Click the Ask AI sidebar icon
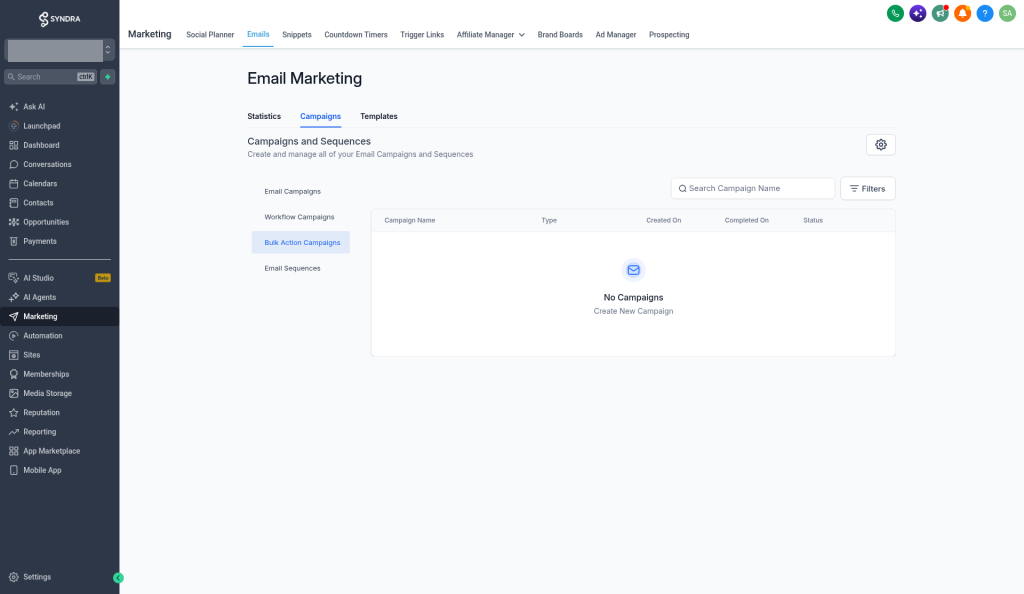 14,106
